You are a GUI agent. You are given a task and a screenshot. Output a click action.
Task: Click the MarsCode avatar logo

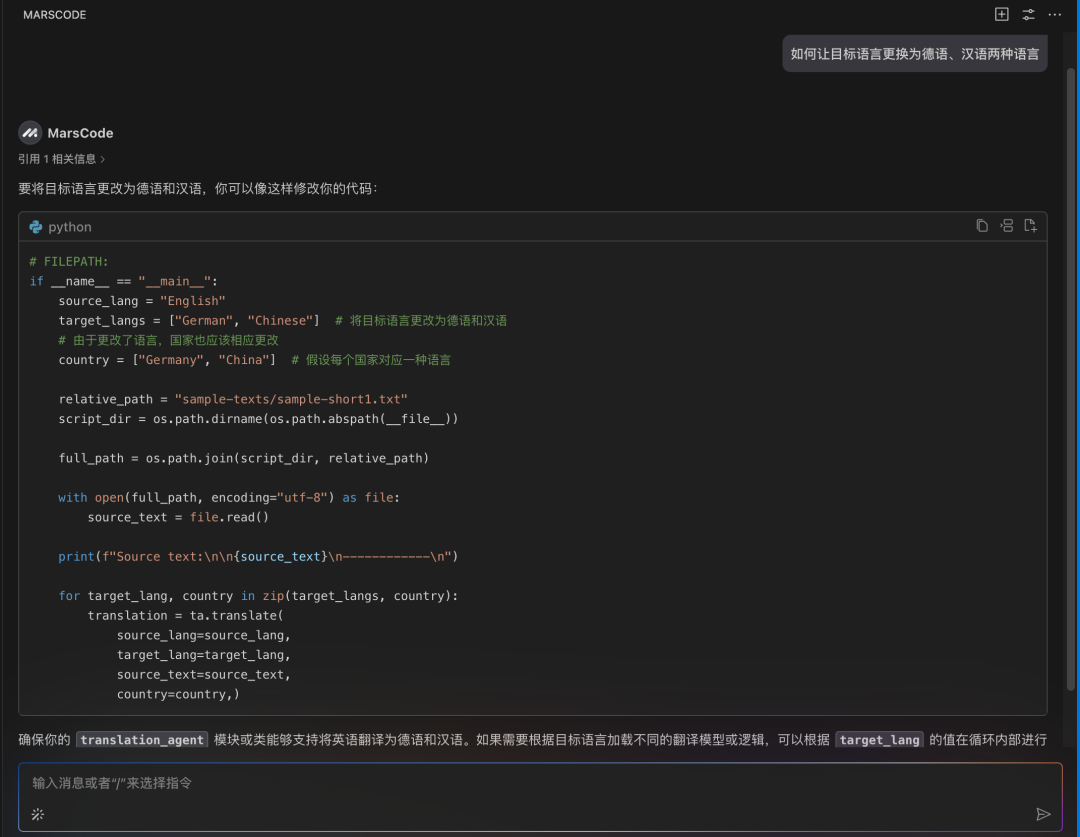[x=30, y=133]
